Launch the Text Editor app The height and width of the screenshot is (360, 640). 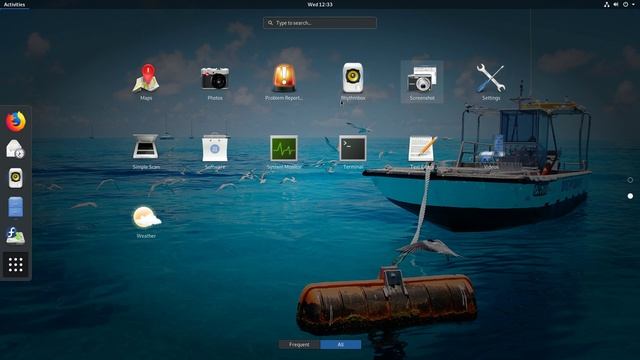(x=422, y=151)
